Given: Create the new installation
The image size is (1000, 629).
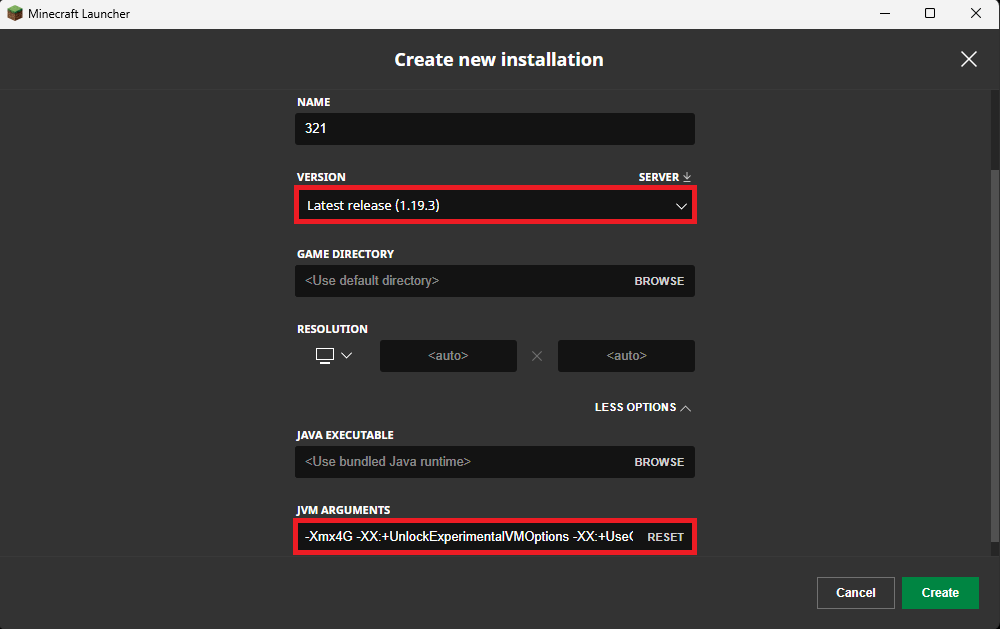Looking at the screenshot, I should tap(940, 593).
